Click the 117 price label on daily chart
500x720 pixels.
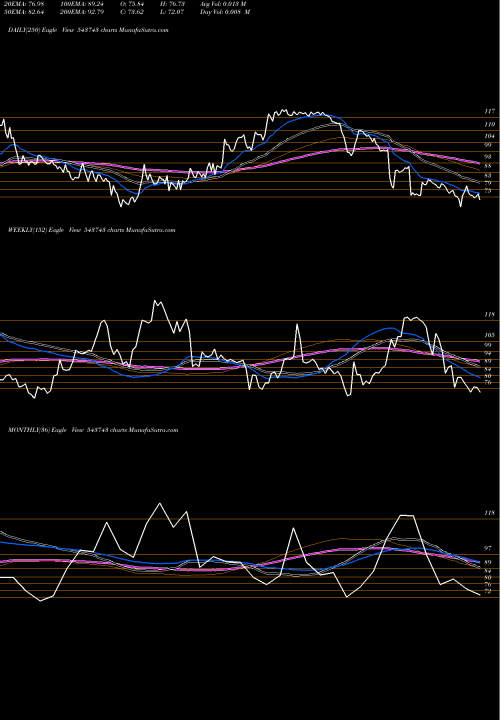[x=489, y=112]
